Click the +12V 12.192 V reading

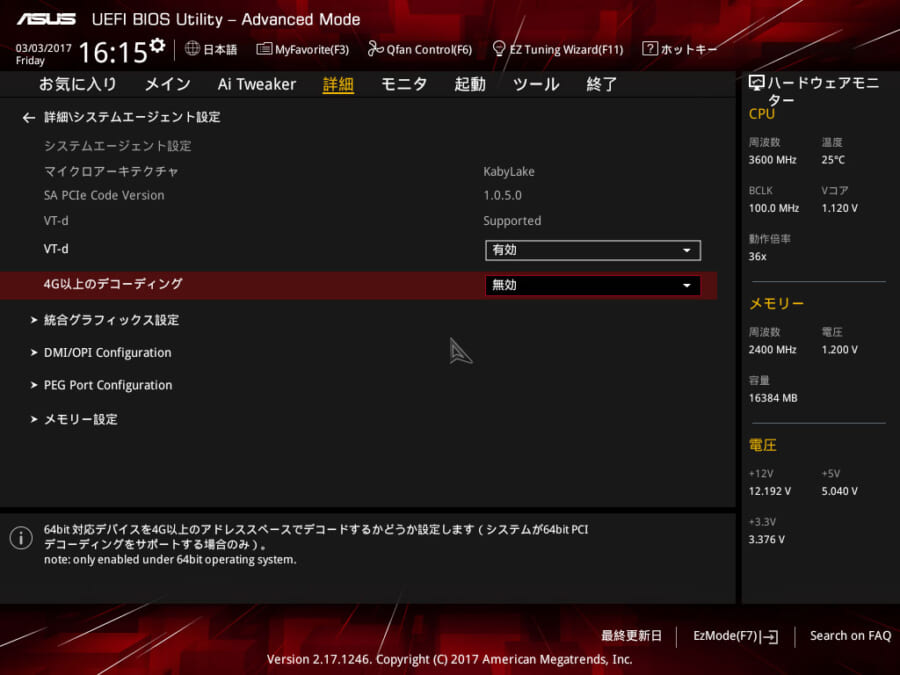coord(770,491)
